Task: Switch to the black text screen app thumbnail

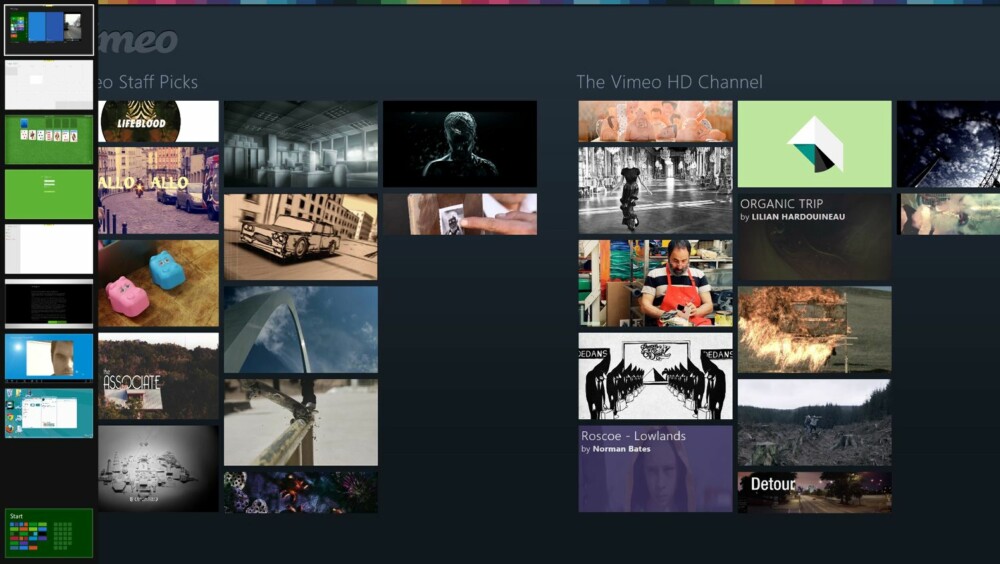Action: pyautogui.click(x=49, y=304)
